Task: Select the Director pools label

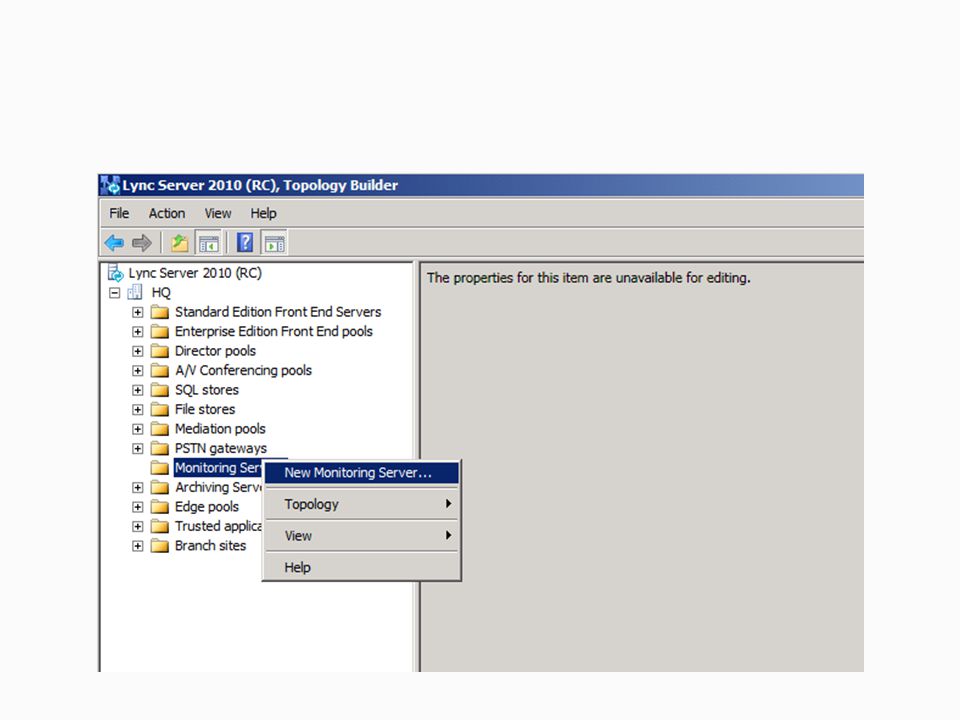Action: pyautogui.click(x=216, y=351)
